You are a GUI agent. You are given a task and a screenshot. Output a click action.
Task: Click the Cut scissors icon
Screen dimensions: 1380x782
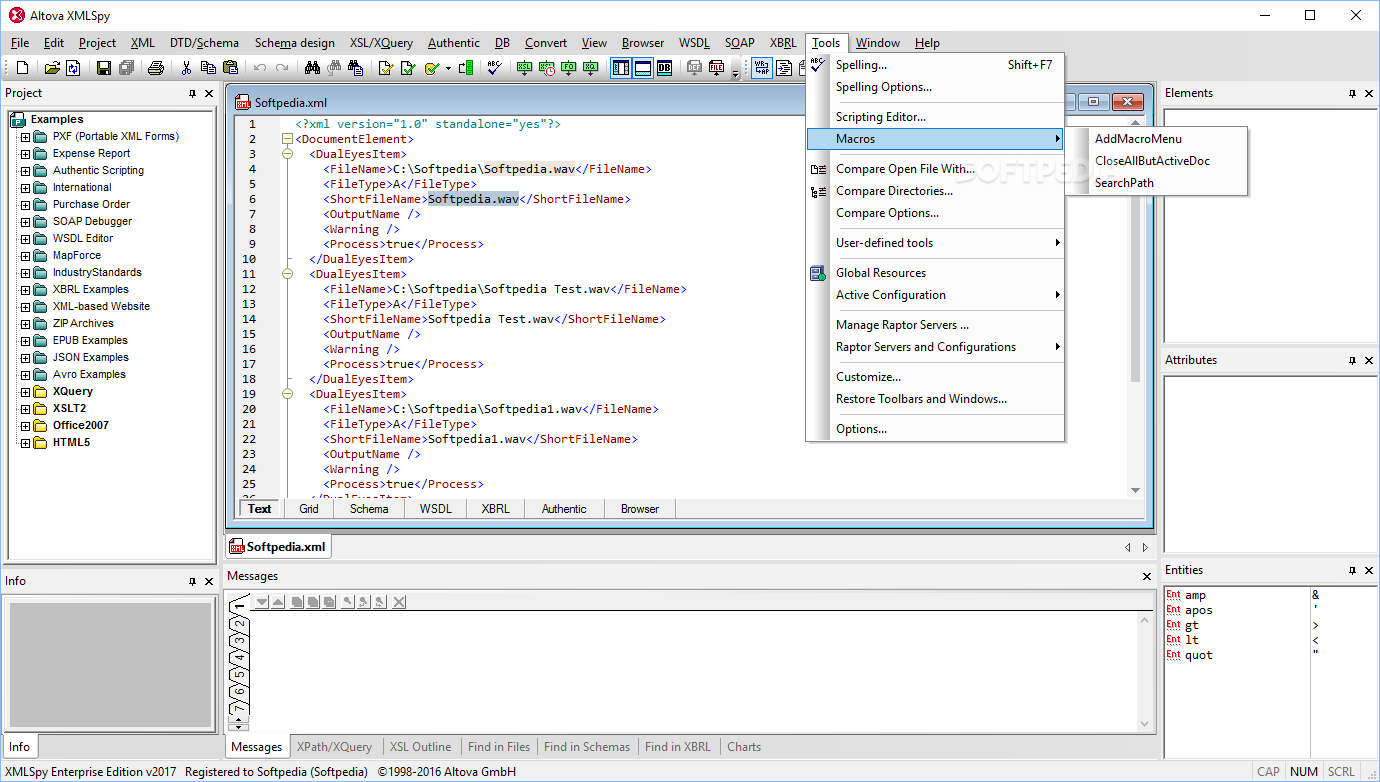(x=186, y=68)
